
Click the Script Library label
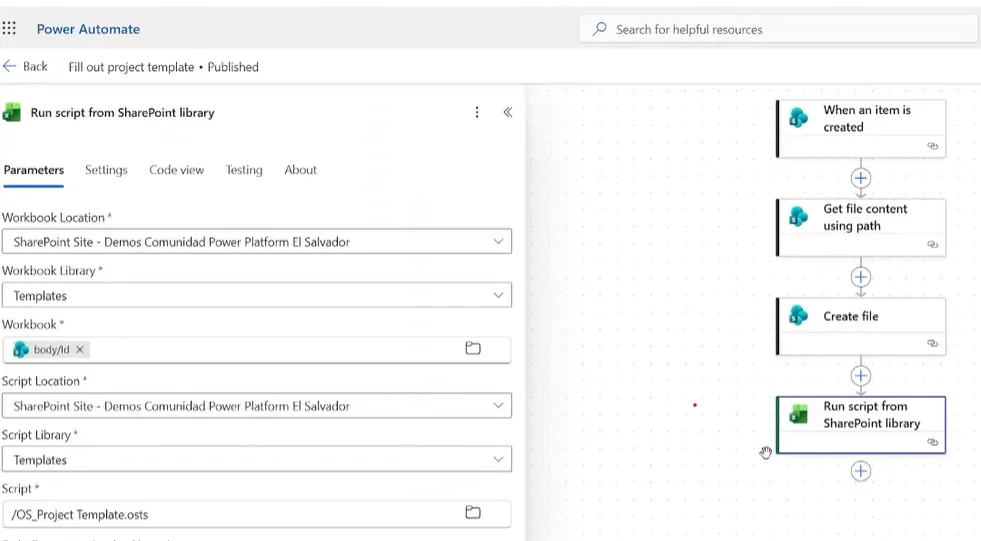point(36,435)
